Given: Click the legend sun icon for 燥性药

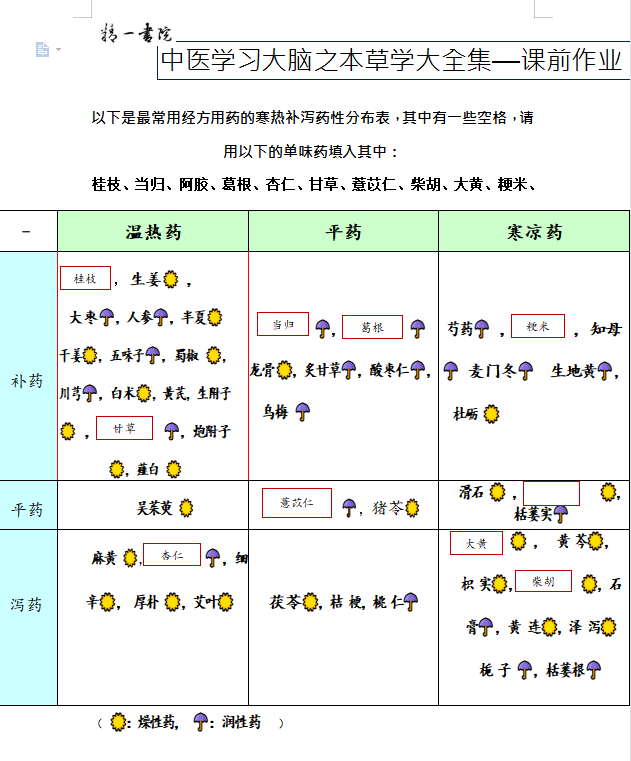Looking at the screenshot, I should [118, 722].
